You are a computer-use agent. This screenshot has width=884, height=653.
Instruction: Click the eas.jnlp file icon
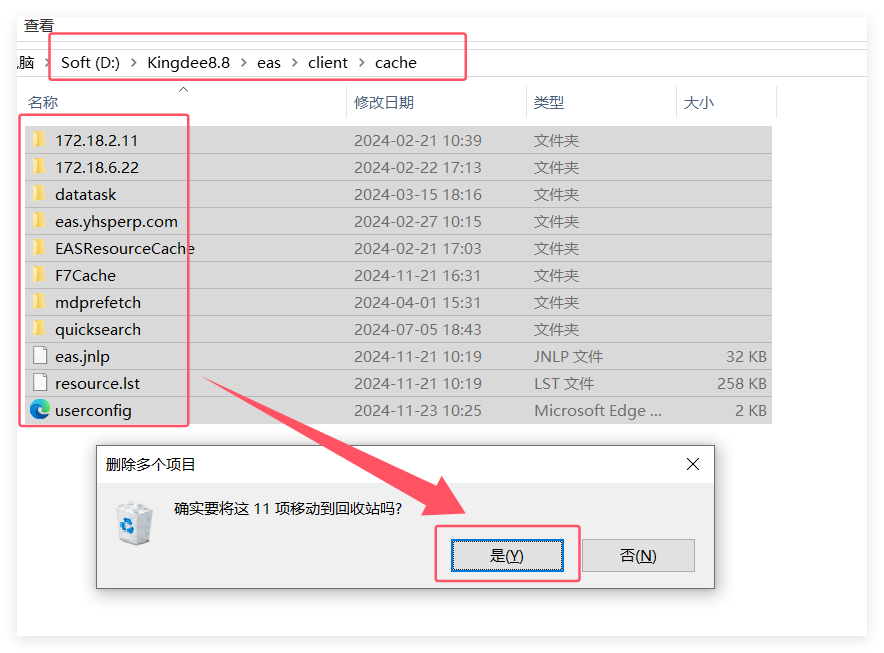point(39,356)
